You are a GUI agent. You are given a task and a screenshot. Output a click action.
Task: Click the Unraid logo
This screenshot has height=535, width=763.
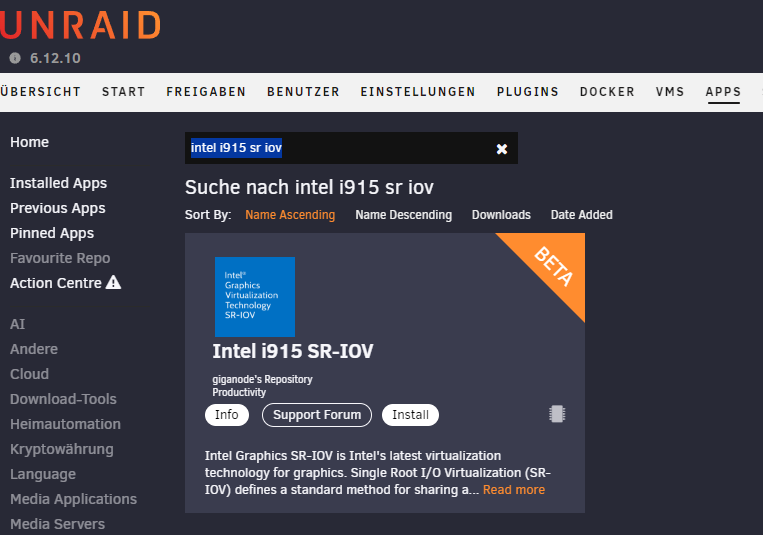pos(80,25)
